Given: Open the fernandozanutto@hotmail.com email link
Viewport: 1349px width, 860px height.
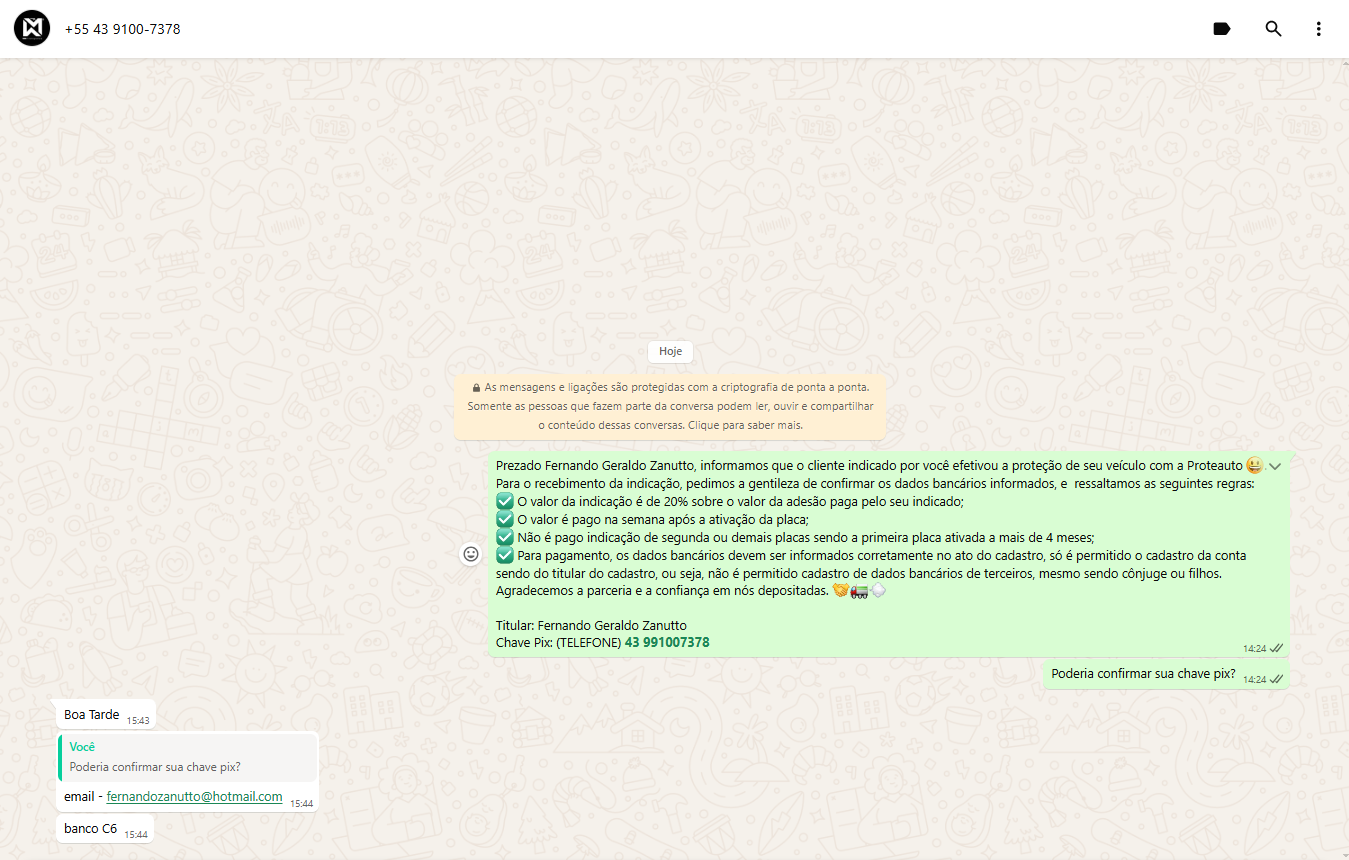Looking at the screenshot, I should [x=194, y=796].
